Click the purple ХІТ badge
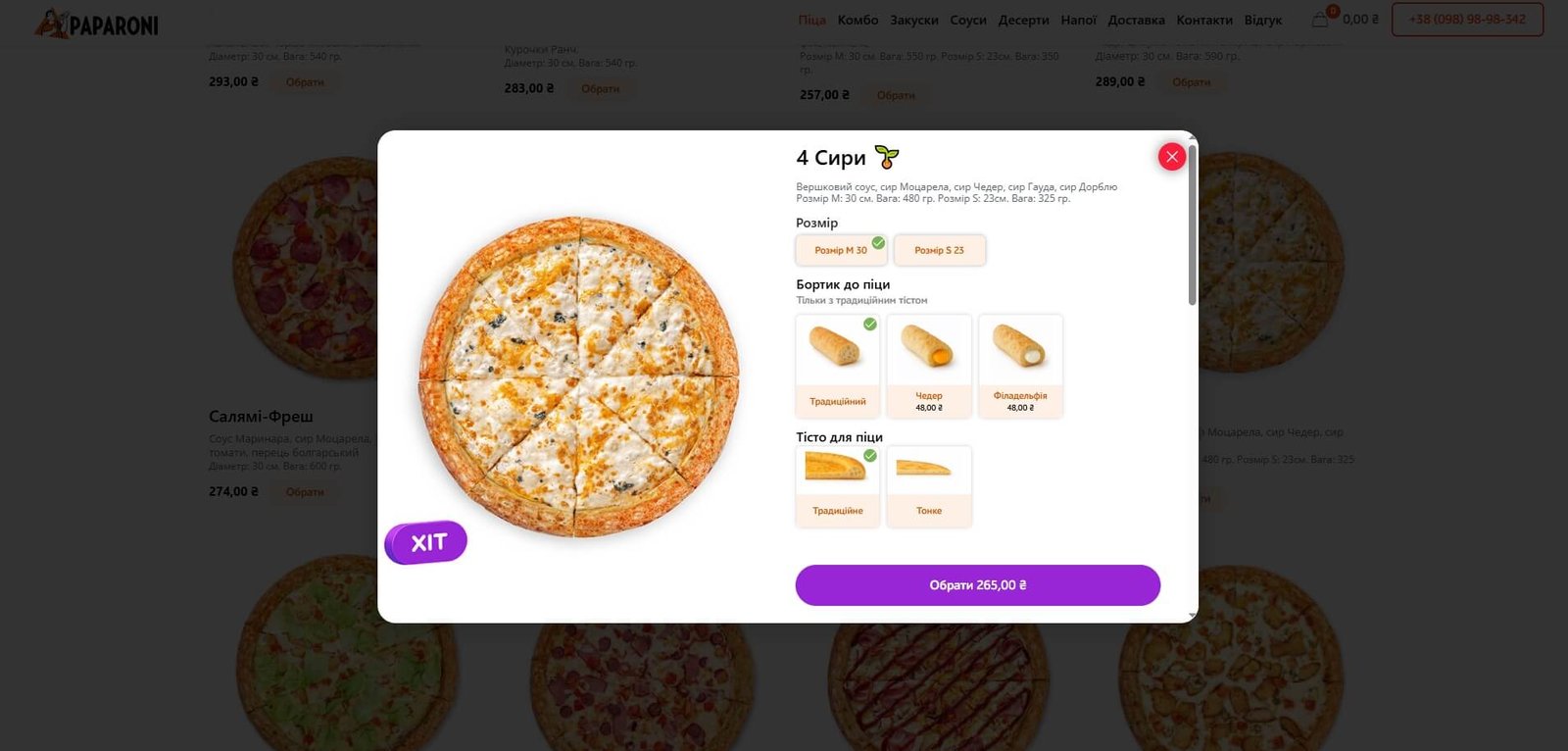 tap(426, 542)
